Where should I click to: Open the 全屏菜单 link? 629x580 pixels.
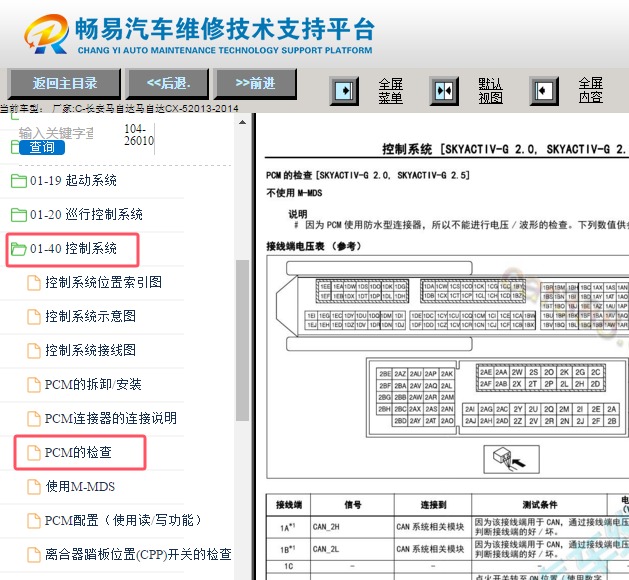[390, 91]
